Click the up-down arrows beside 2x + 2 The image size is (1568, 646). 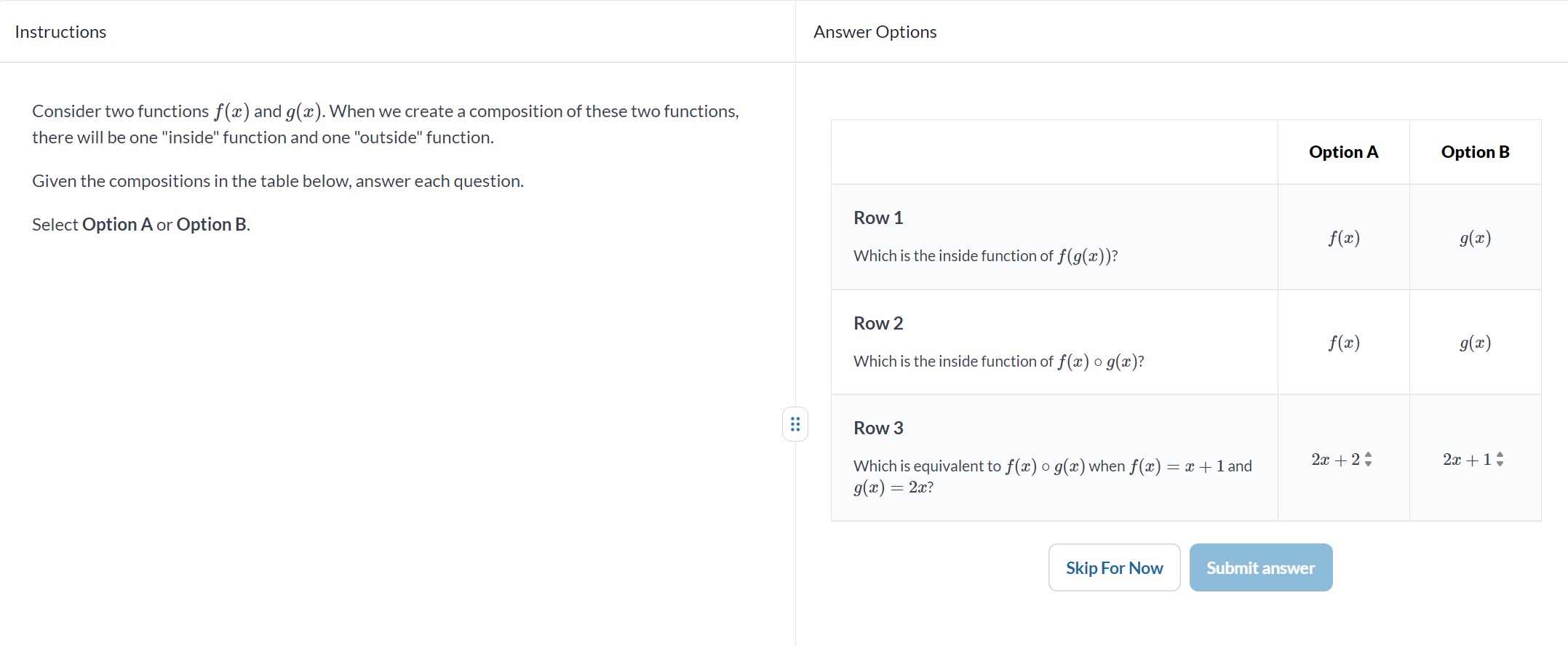[1368, 460]
